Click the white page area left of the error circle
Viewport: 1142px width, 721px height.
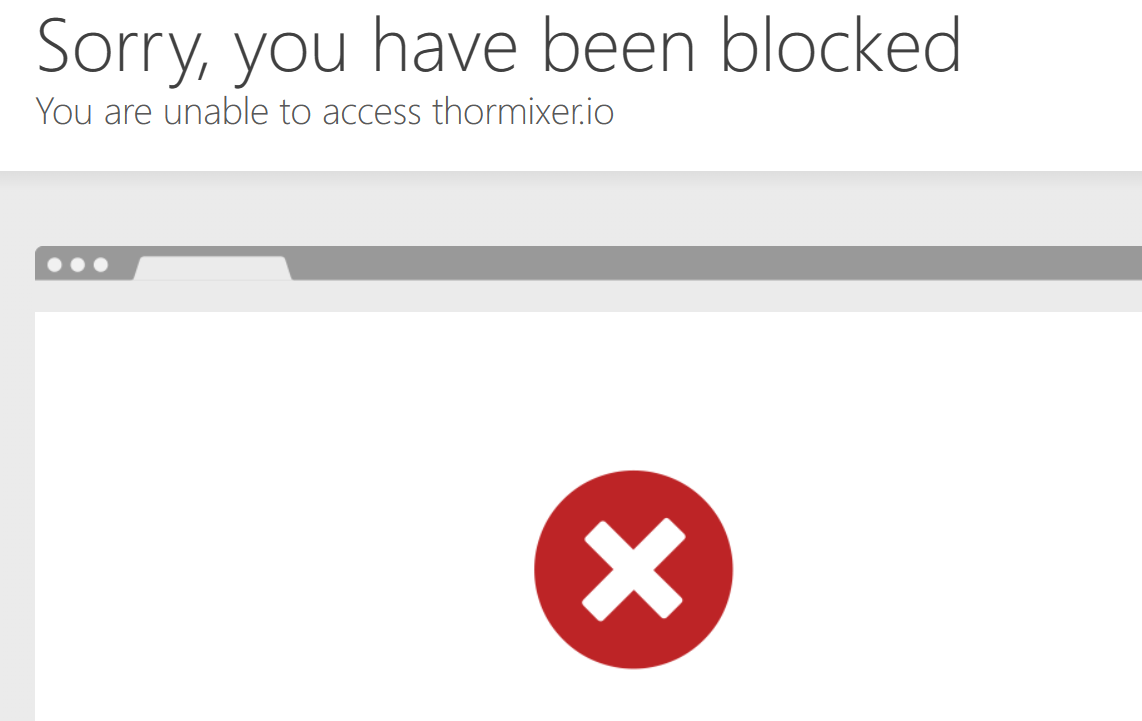click(x=284, y=568)
